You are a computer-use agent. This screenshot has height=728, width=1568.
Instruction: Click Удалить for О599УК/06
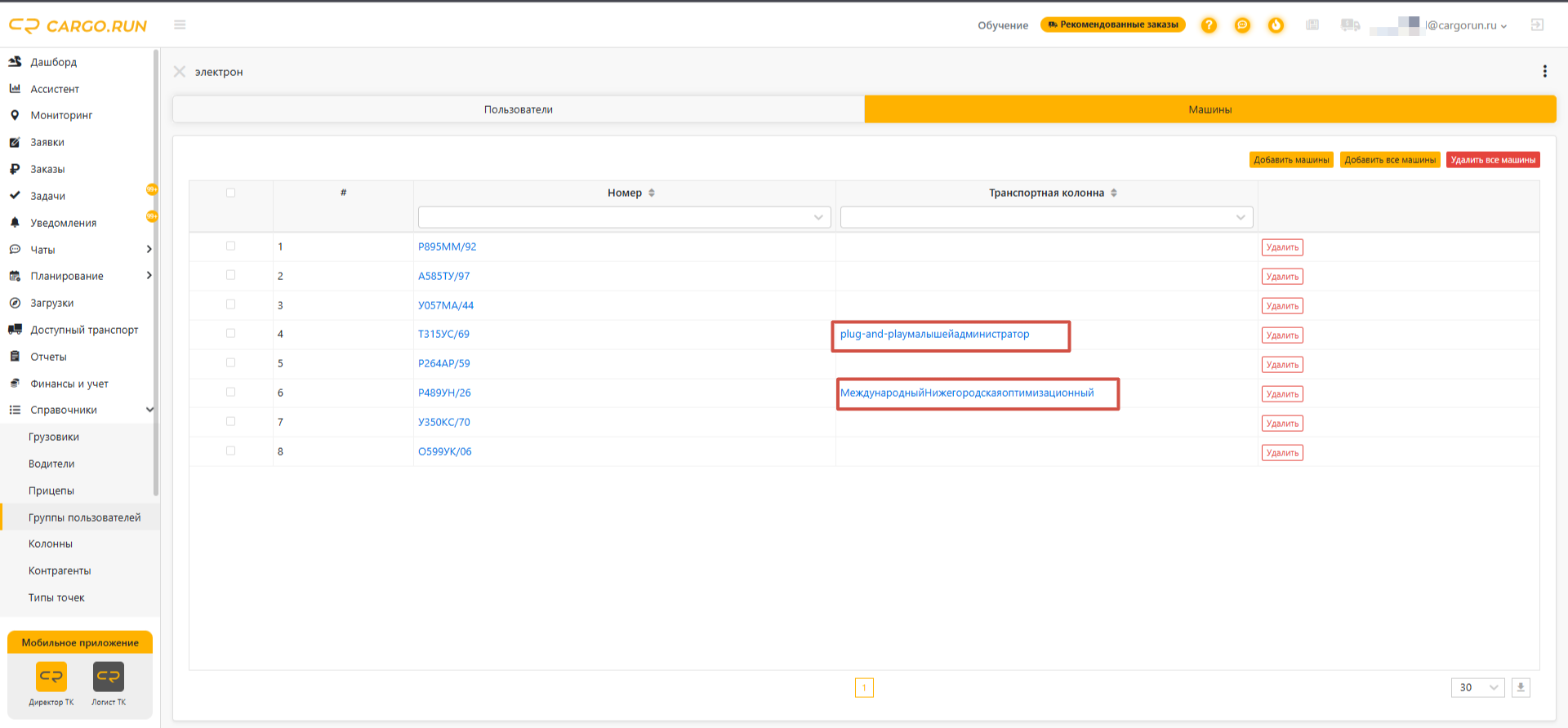pos(1282,453)
